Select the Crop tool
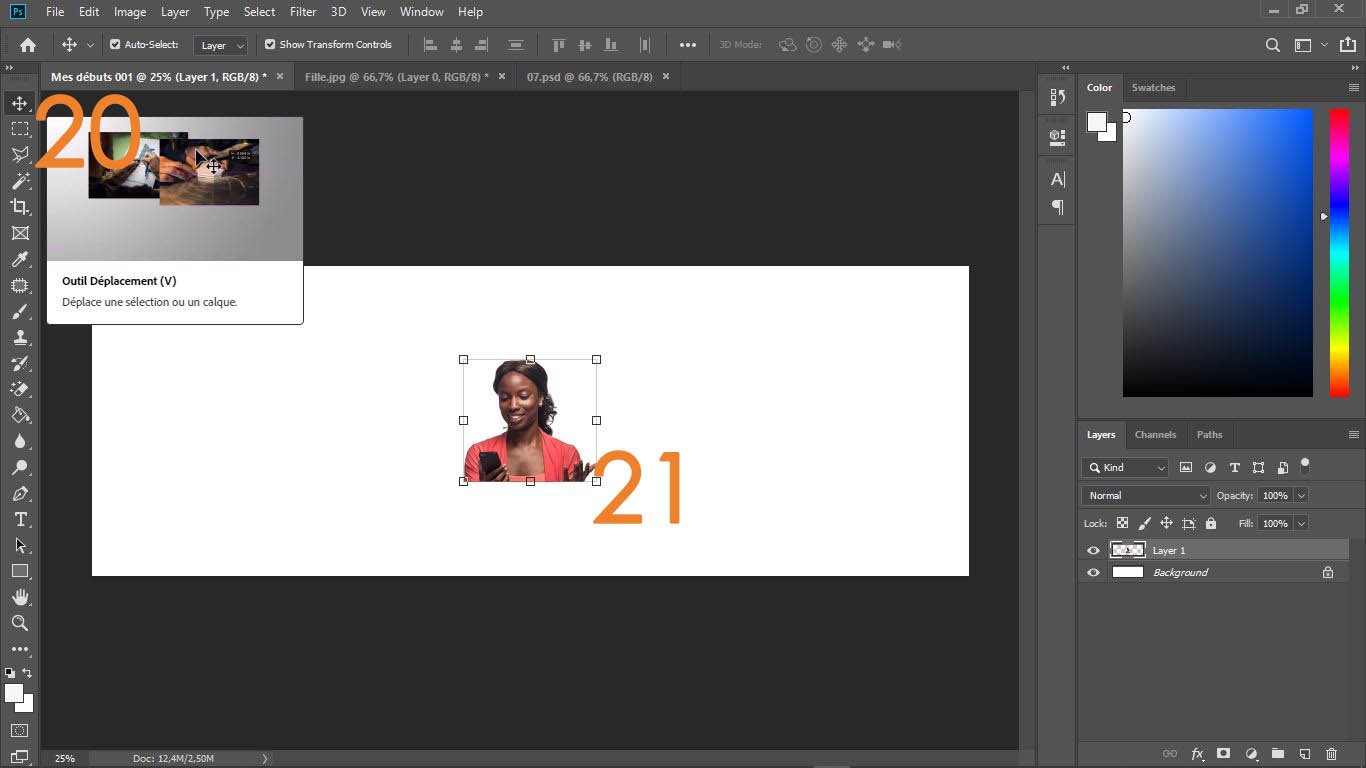 (20, 207)
